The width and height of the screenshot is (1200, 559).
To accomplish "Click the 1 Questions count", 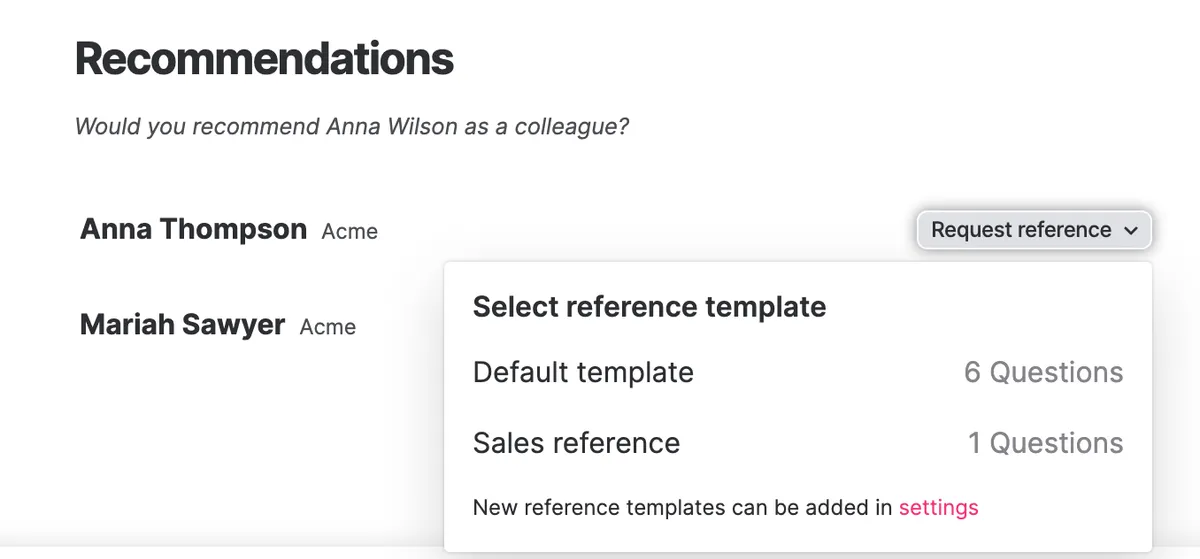I will (x=1045, y=443).
